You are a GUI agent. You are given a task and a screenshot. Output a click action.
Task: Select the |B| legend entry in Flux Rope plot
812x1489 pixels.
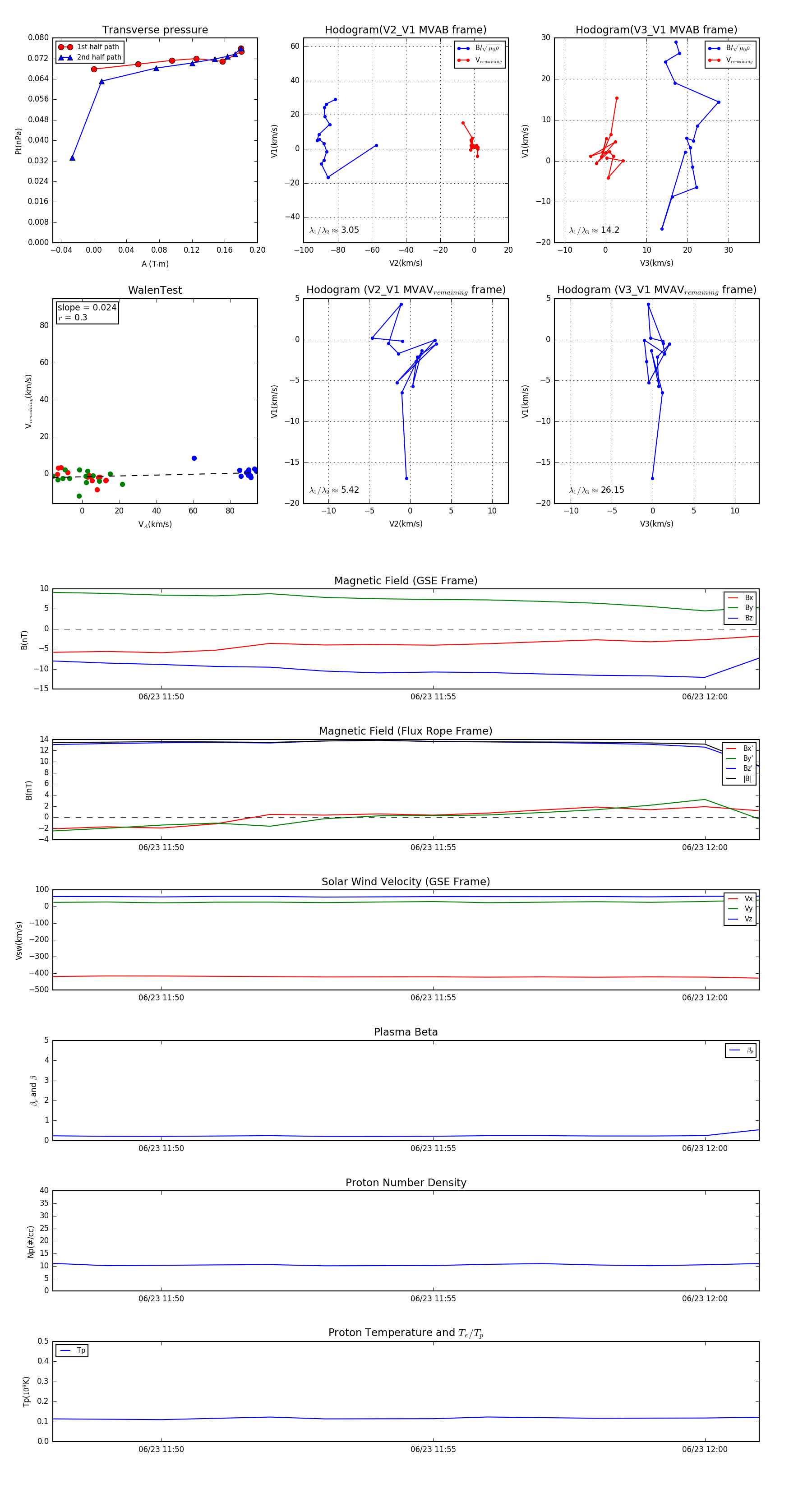coord(740,779)
